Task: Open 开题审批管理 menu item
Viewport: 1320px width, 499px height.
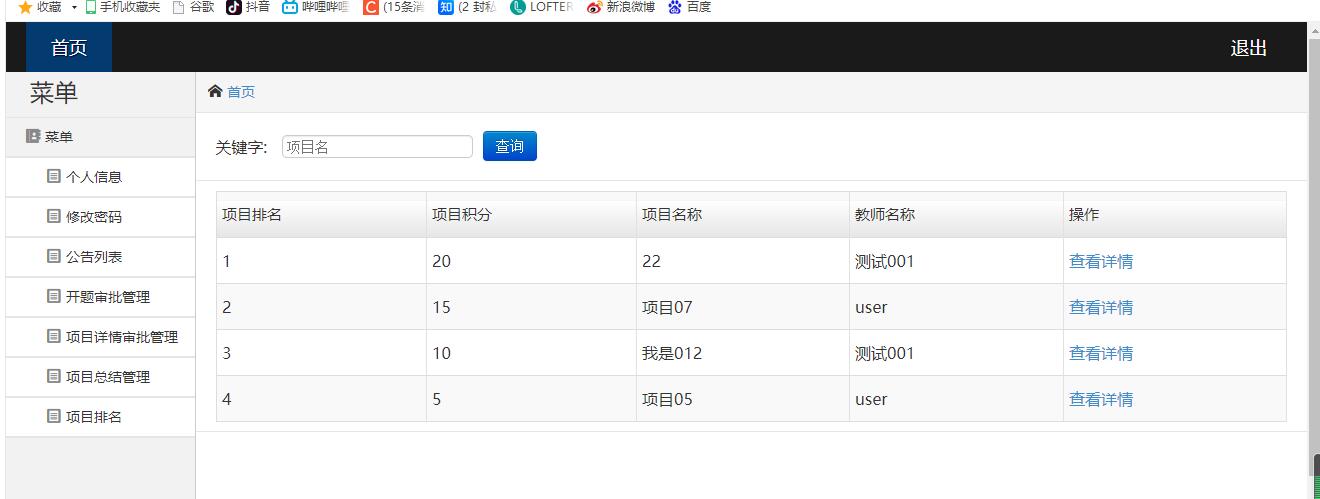Action: 100,297
